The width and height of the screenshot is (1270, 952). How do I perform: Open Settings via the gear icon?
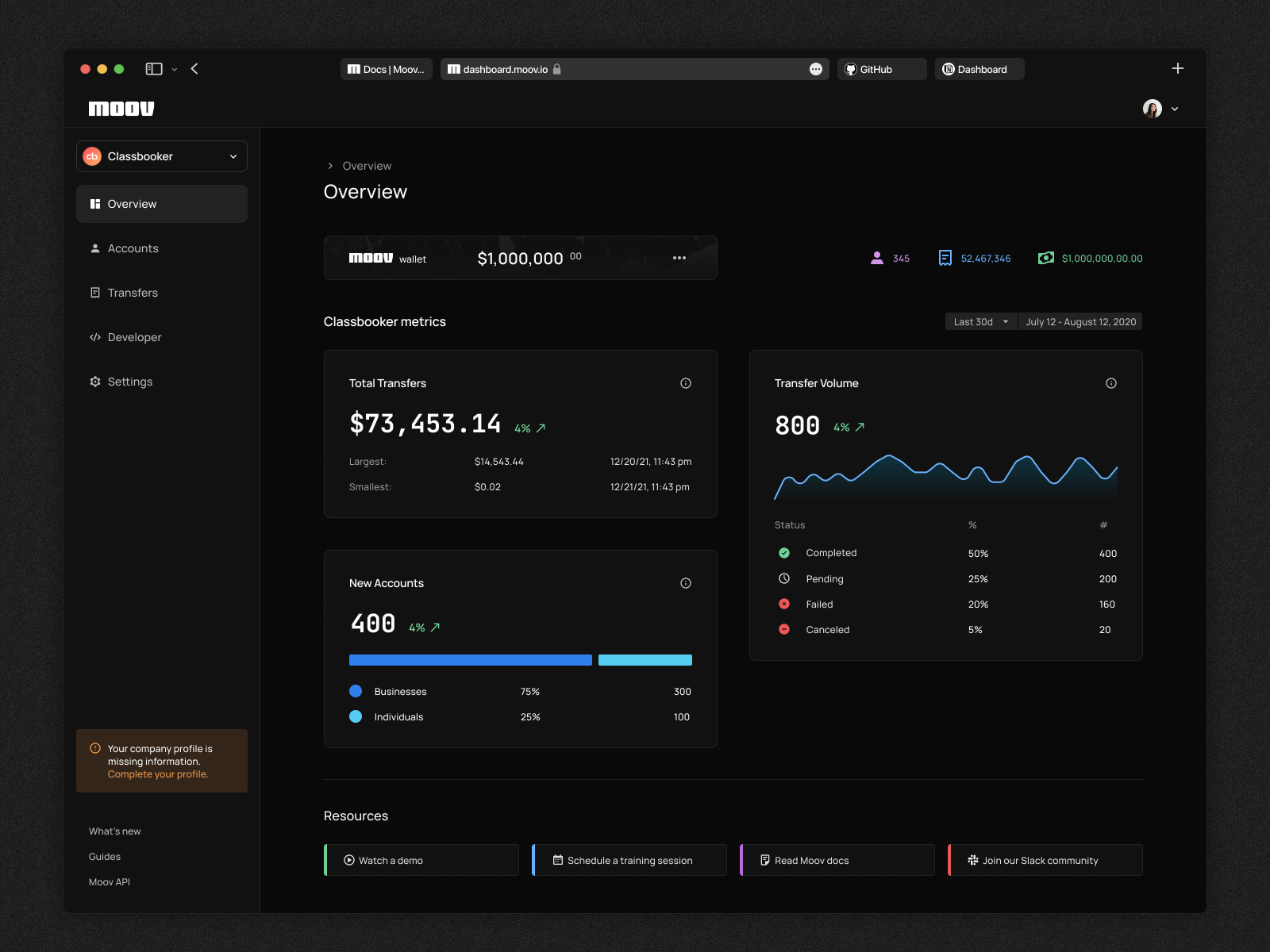point(95,382)
